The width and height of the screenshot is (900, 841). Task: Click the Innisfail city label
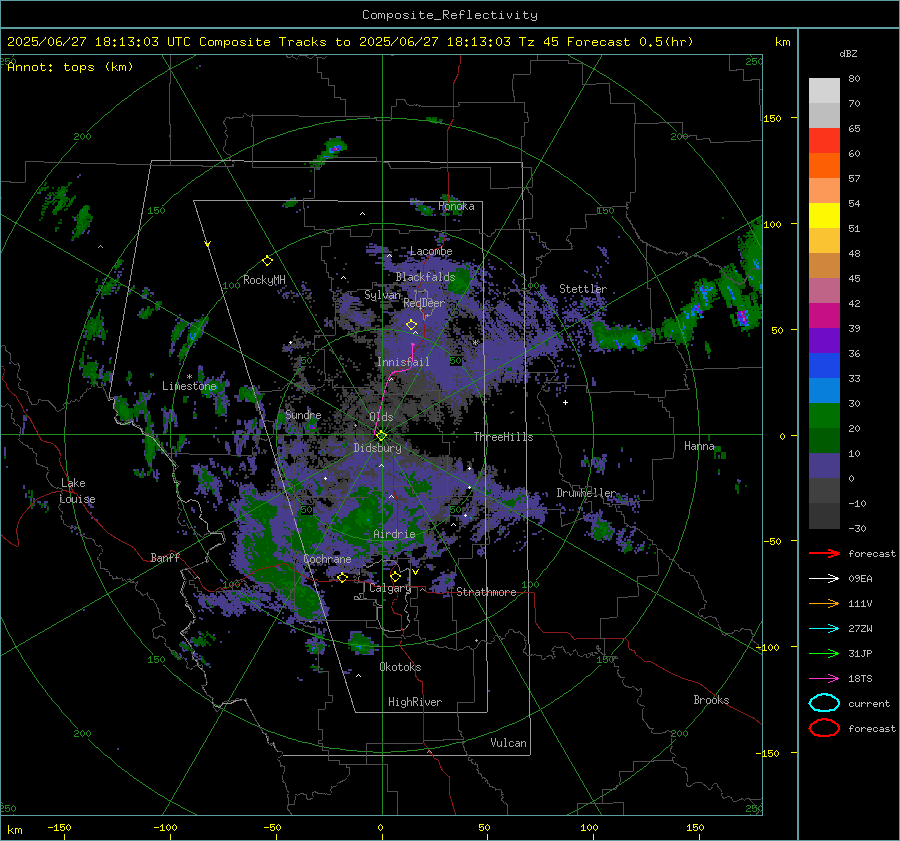(403, 362)
